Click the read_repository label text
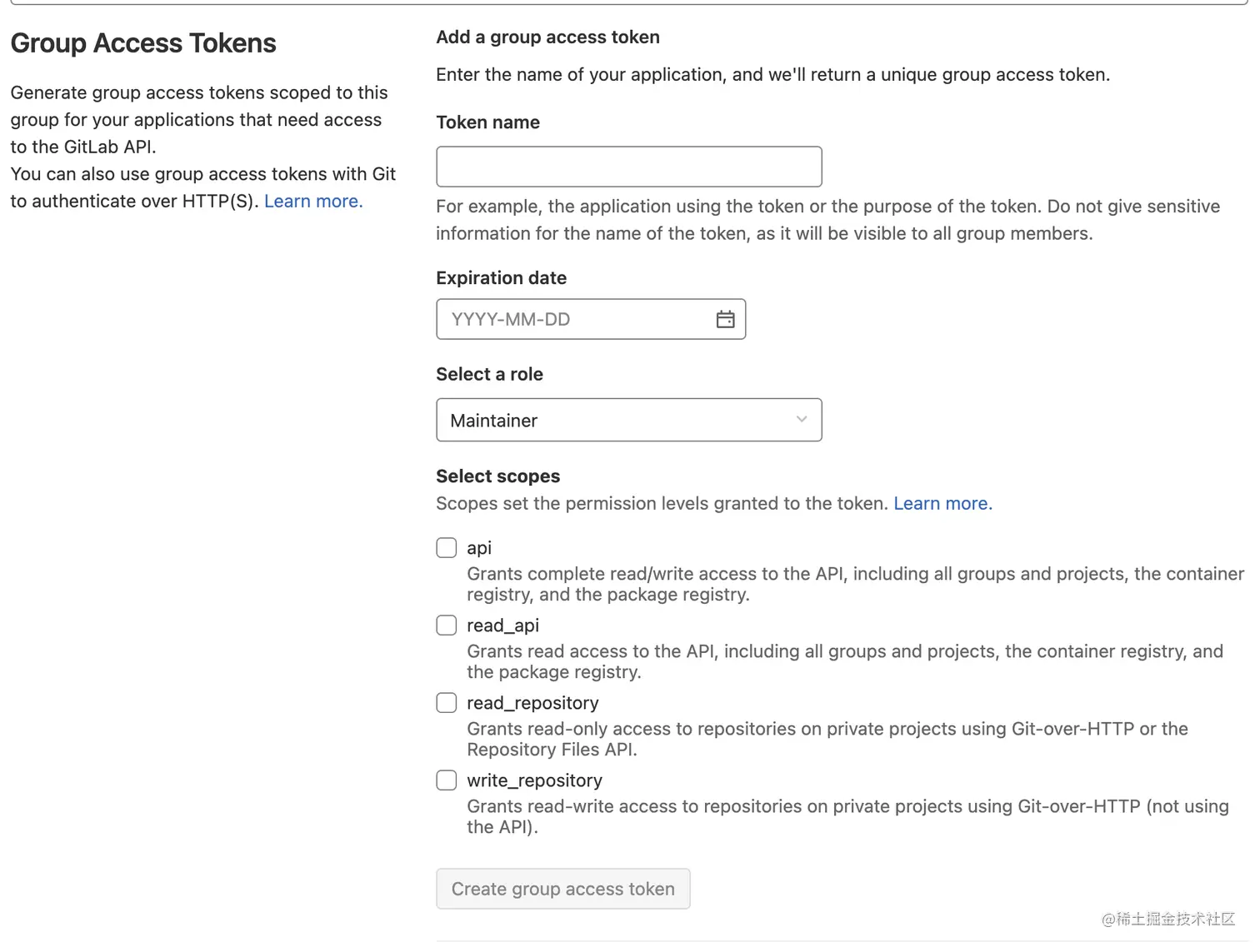1260x952 pixels. [x=532, y=703]
